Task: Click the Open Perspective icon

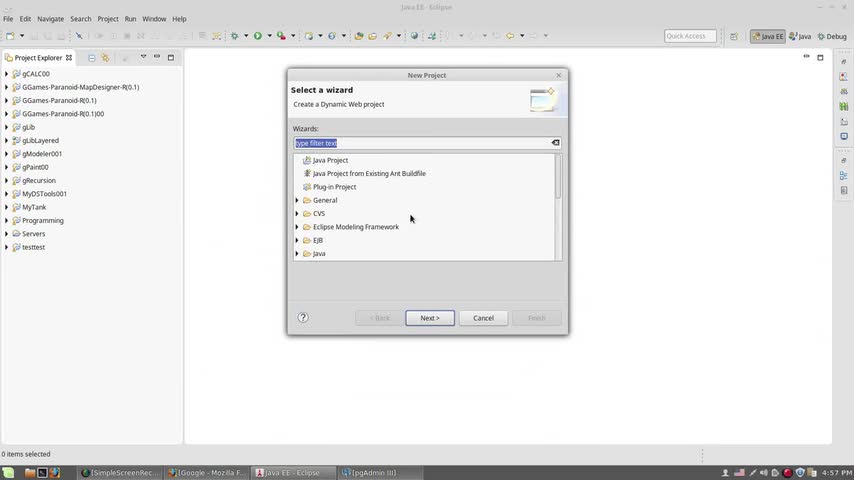Action: coord(734,37)
